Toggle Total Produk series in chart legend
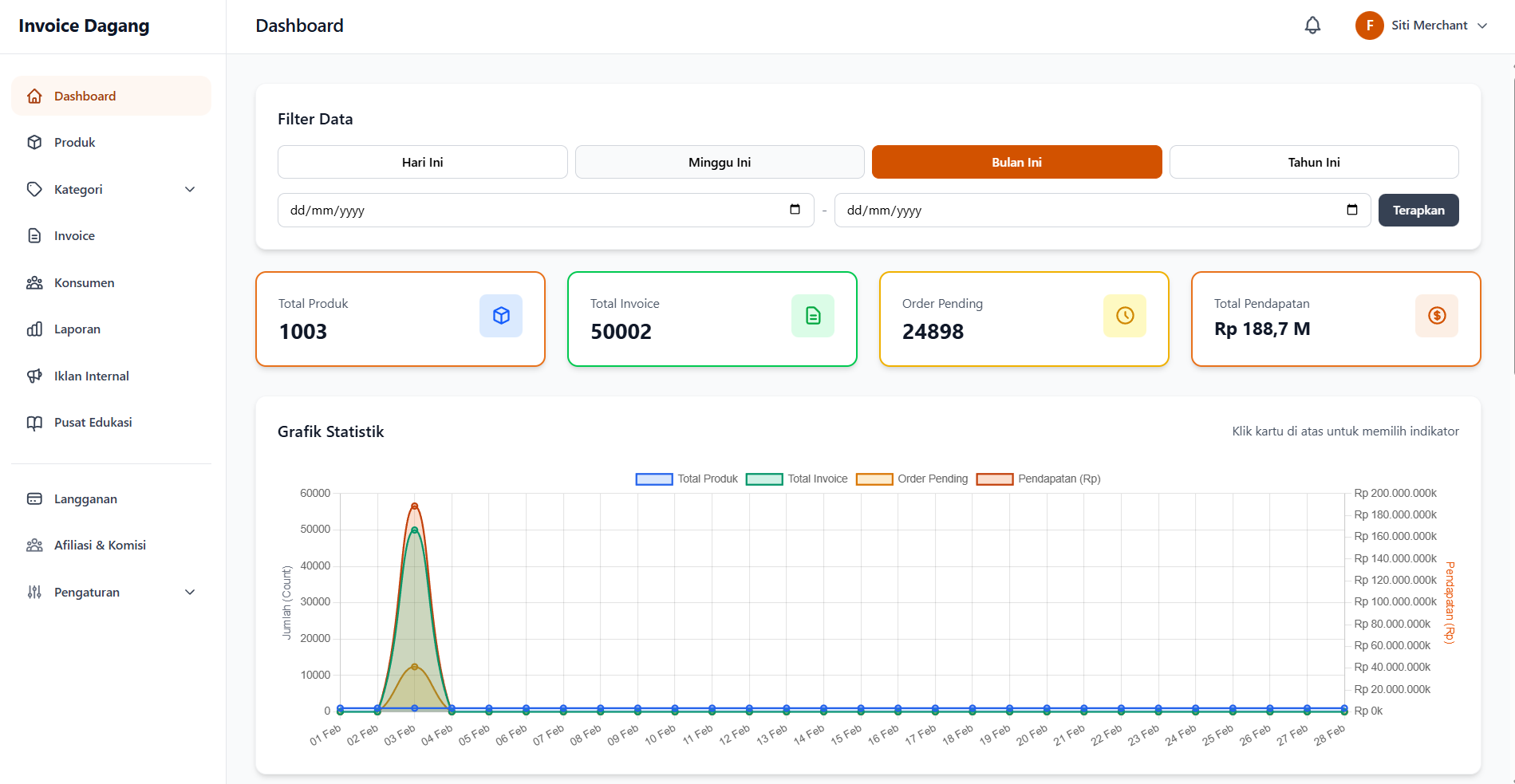 coord(687,479)
